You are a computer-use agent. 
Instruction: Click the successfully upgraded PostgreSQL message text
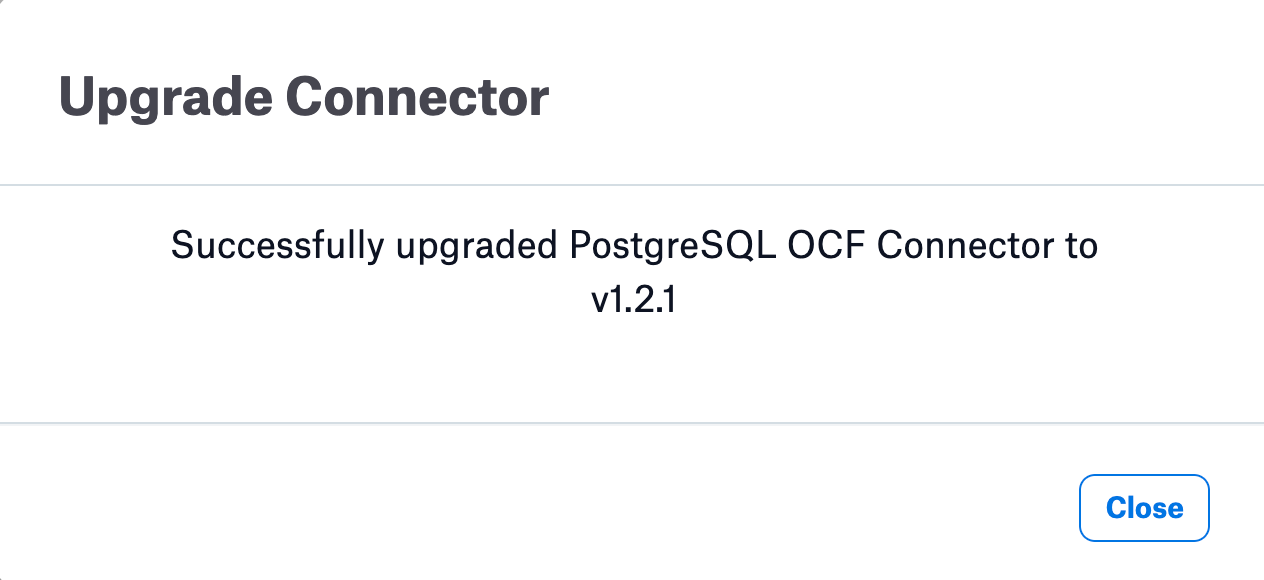[634, 272]
